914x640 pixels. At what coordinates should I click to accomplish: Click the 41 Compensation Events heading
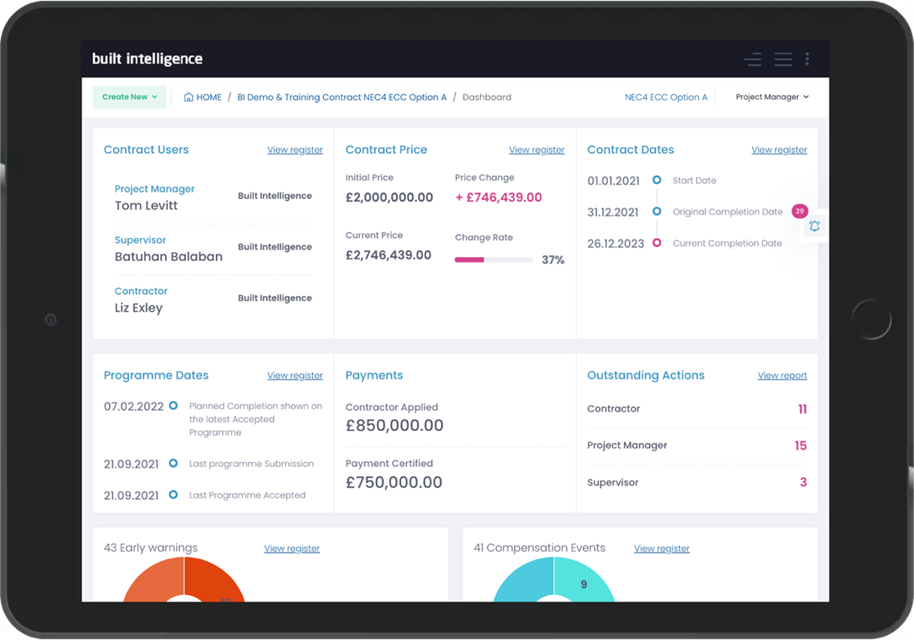540,548
